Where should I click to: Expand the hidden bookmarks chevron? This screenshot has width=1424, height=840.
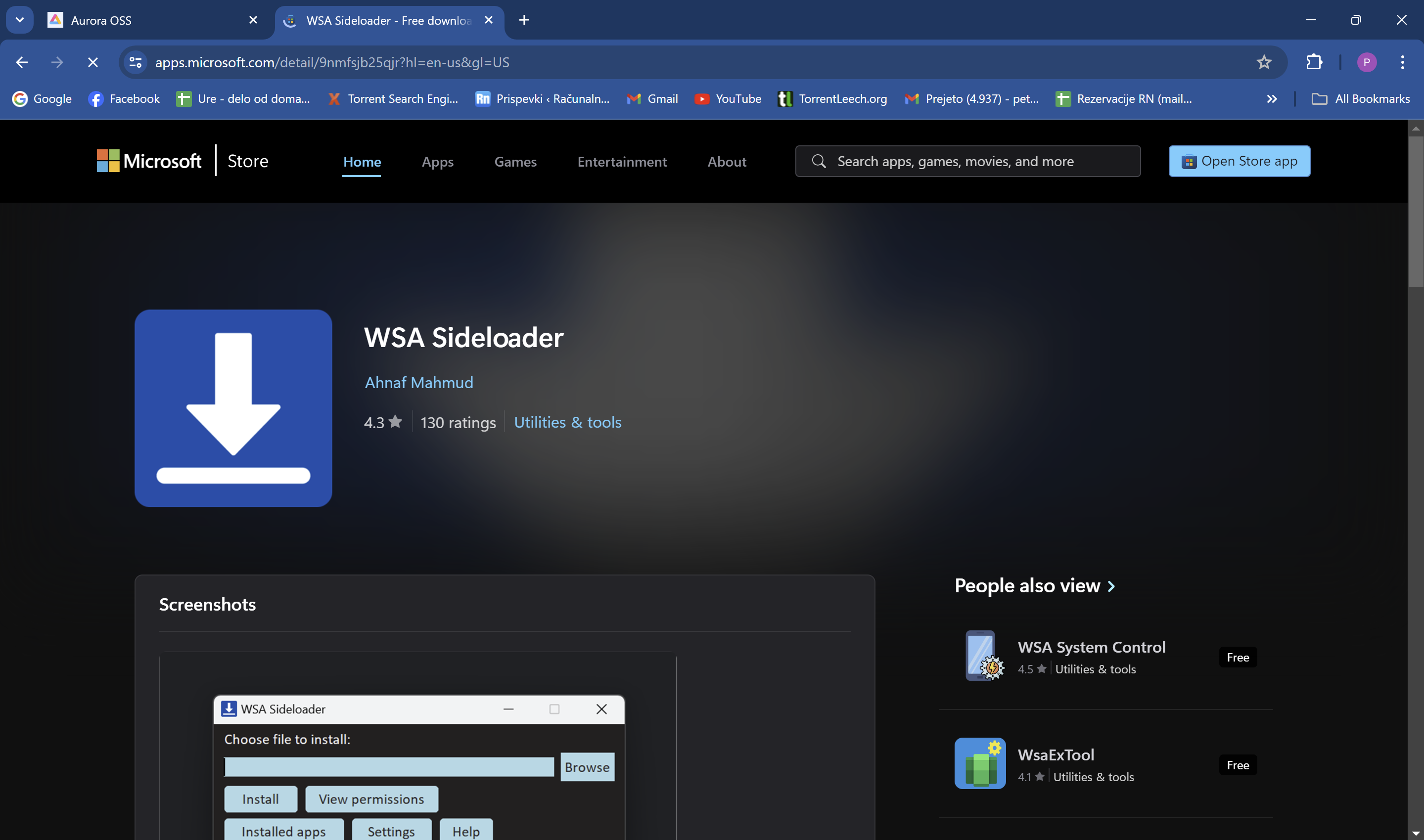[1272, 99]
